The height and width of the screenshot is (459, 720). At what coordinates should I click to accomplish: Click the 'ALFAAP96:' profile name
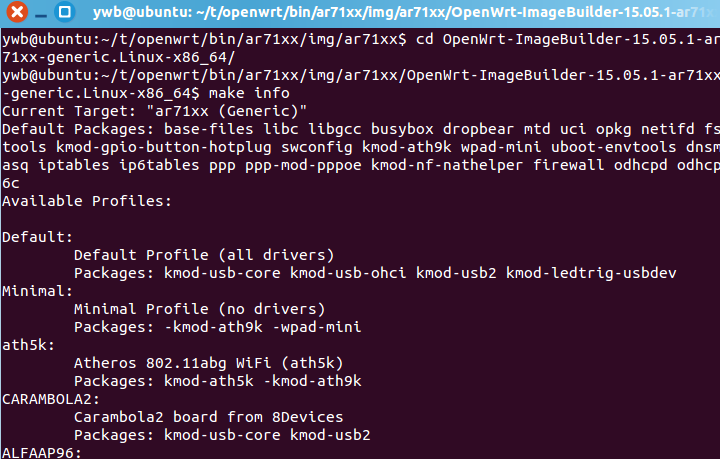click(42, 453)
